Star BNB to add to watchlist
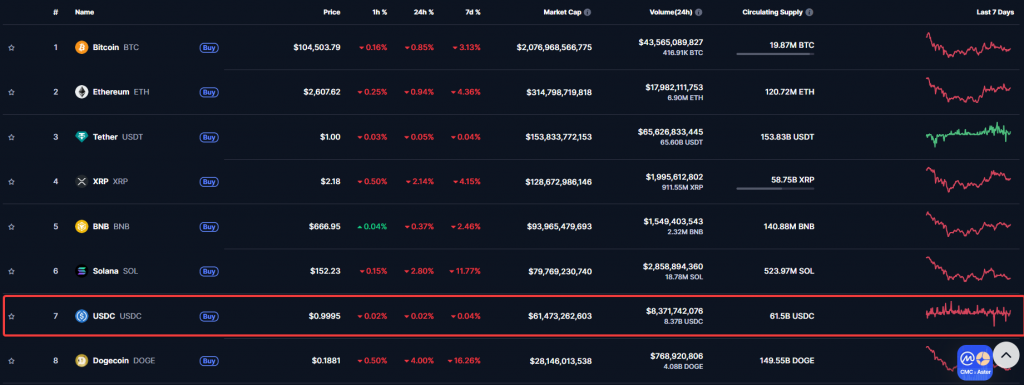 tap(11, 226)
